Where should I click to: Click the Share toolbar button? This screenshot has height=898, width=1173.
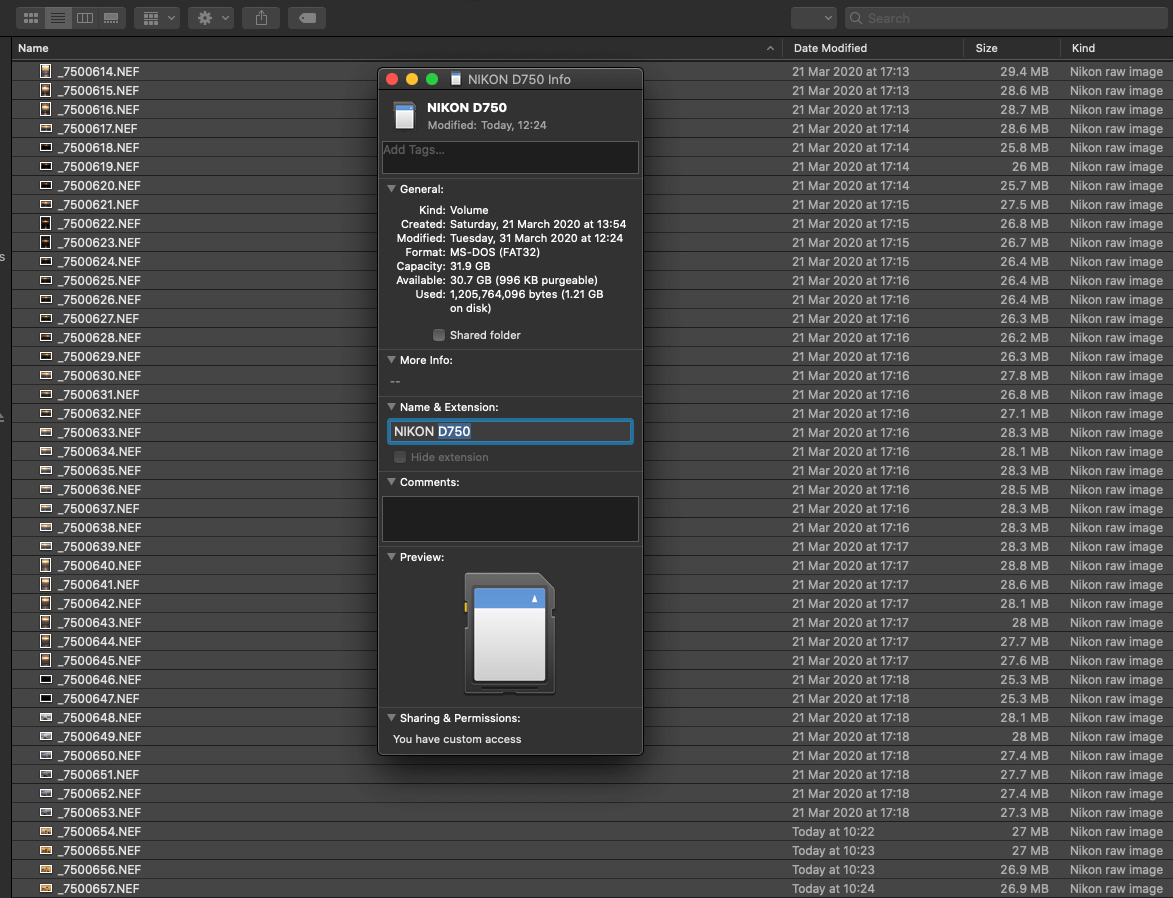tap(261, 18)
